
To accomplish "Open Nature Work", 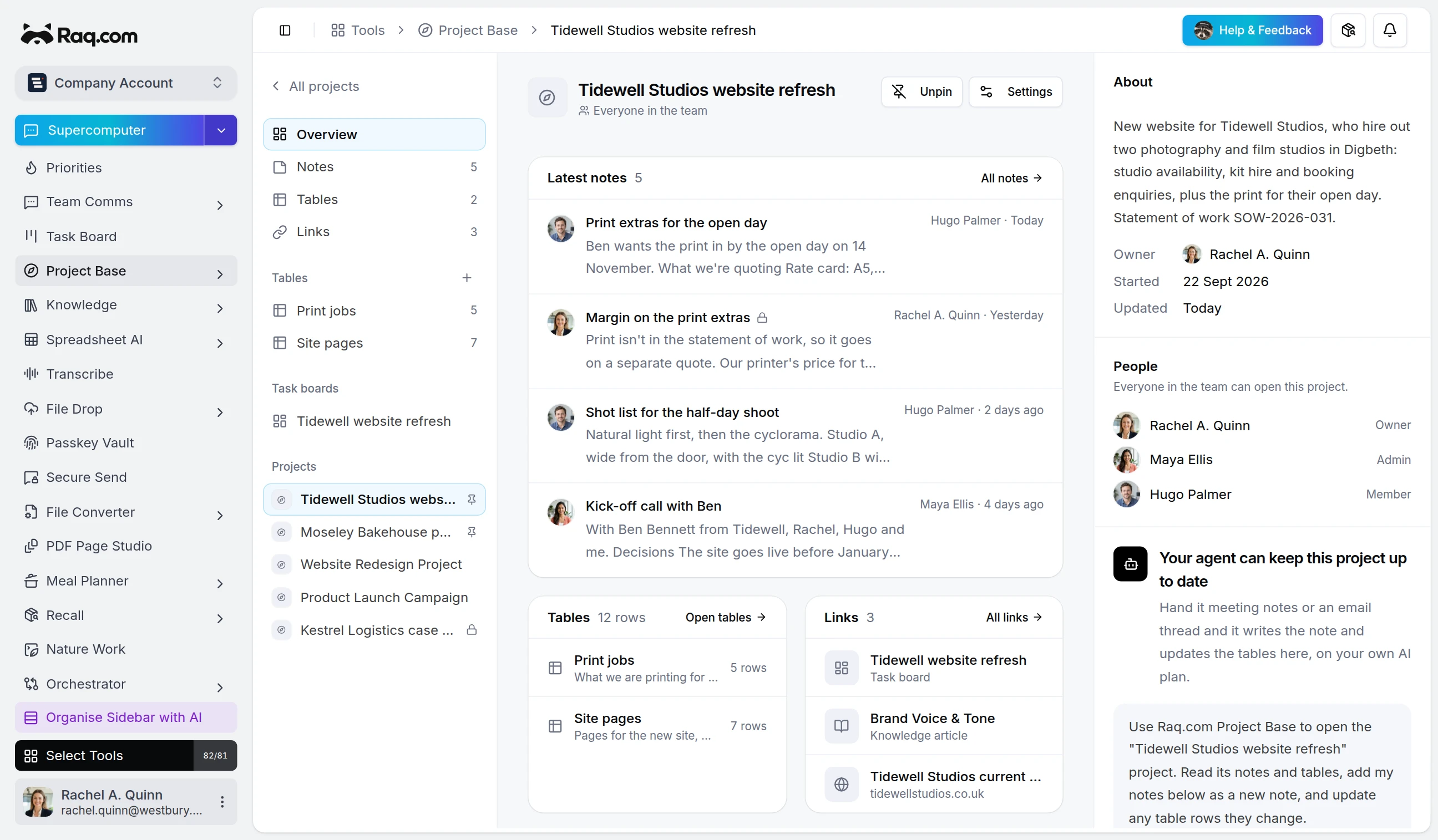I will coord(125,649).
